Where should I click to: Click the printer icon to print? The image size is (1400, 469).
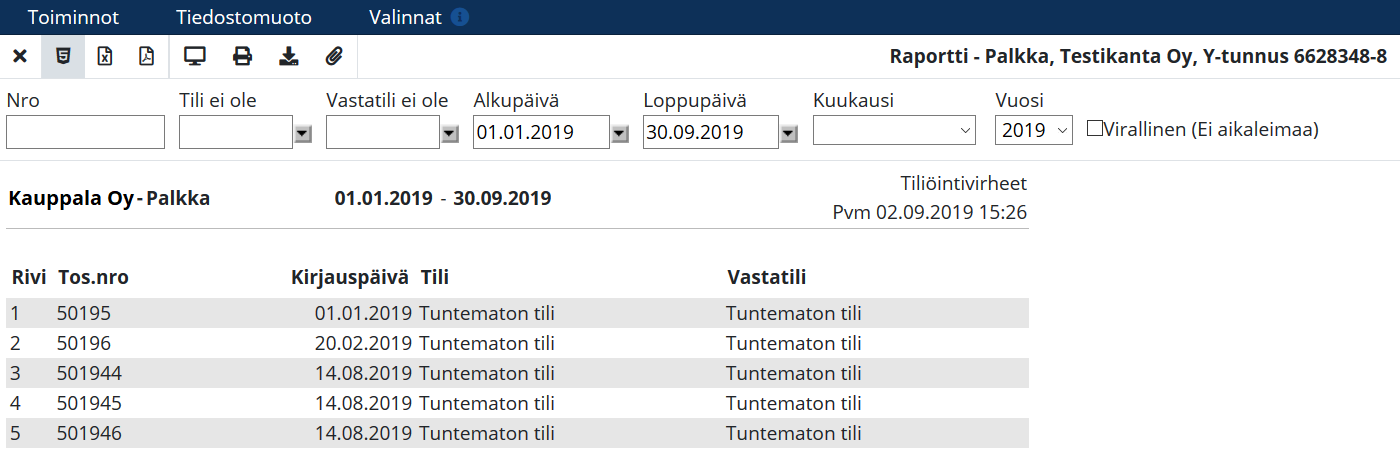(242, 57)
